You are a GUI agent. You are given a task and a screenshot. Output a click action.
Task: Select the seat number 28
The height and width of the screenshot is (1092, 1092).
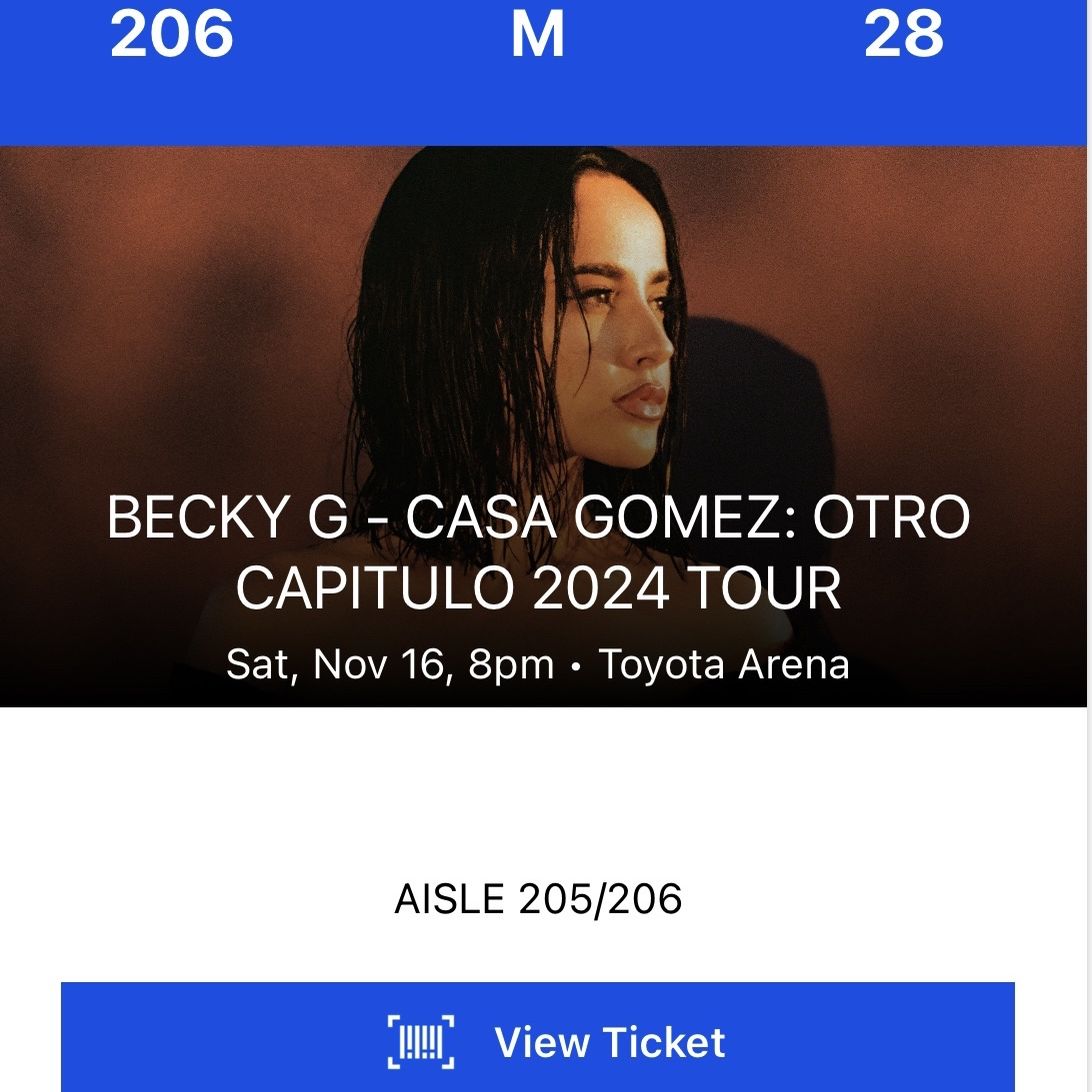click(x=903, y=34)
